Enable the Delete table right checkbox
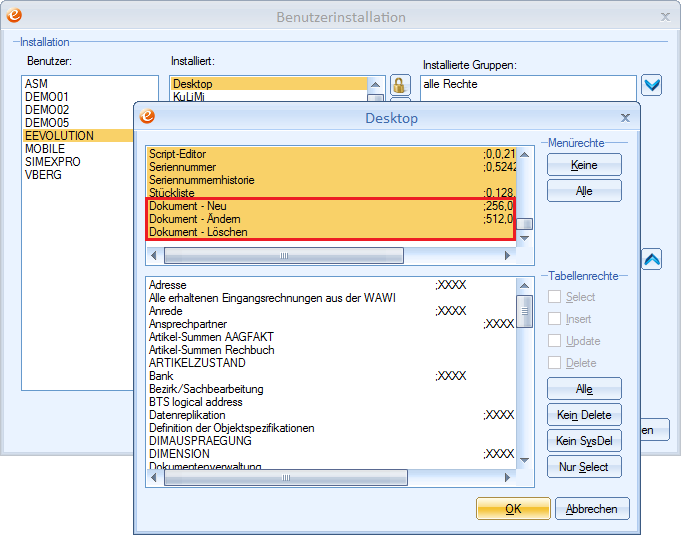 click(x=554, y=363)
